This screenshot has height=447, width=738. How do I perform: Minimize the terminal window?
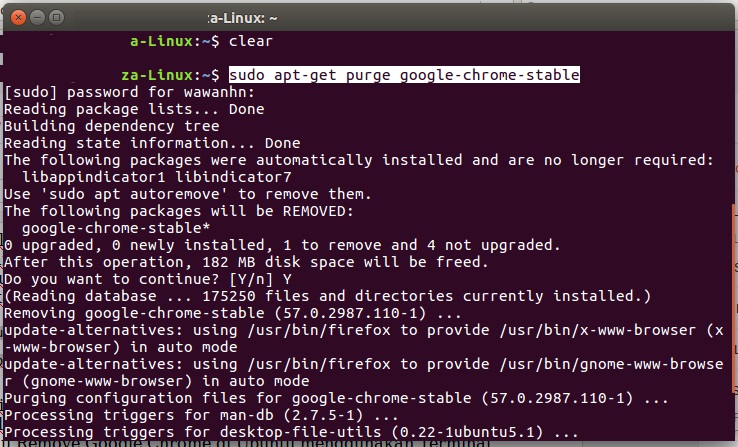(37, 18)
